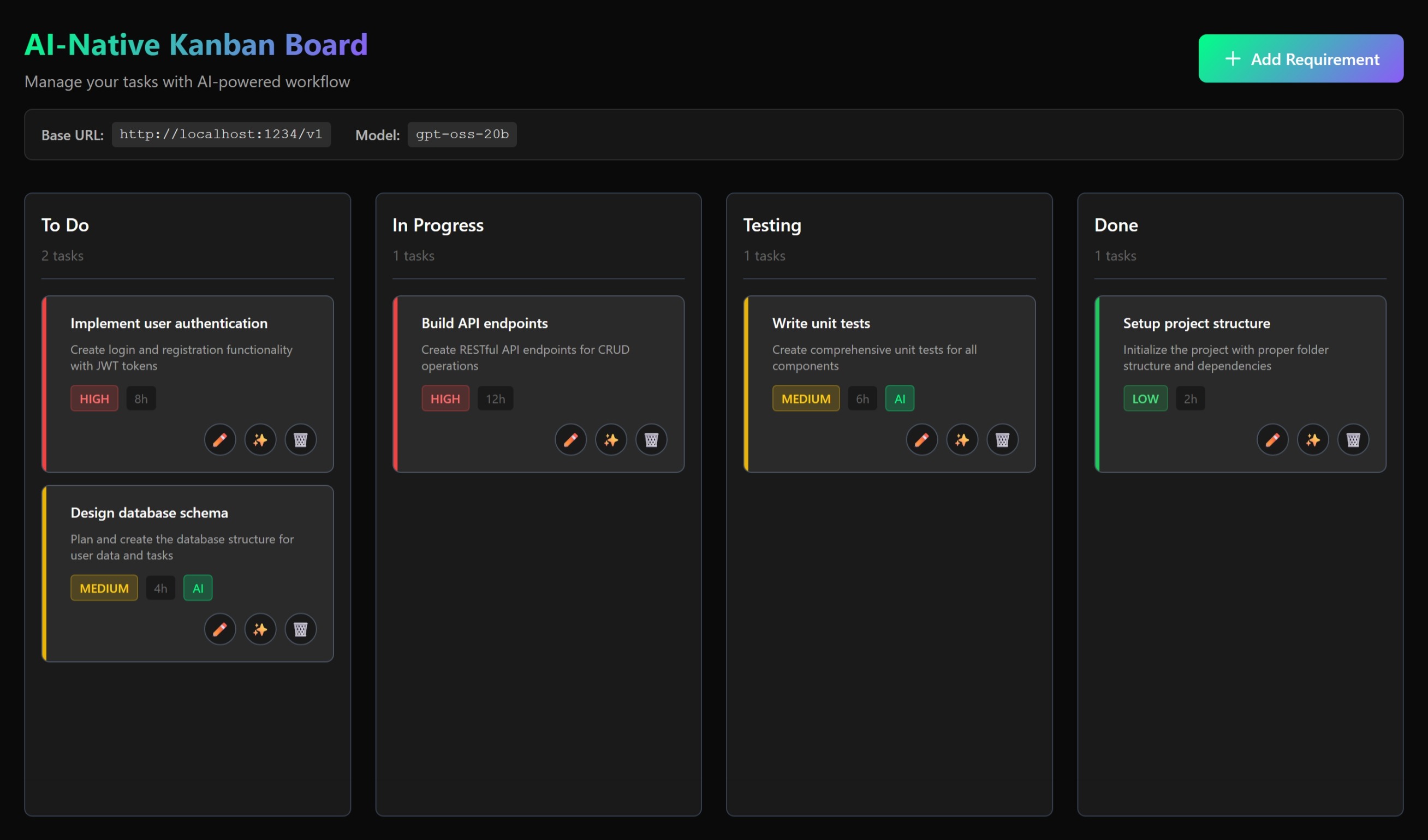Trigger AI sparkle on Write unit tests
Viewport: 1428px width, 840px height.
(x=962, y=439)
